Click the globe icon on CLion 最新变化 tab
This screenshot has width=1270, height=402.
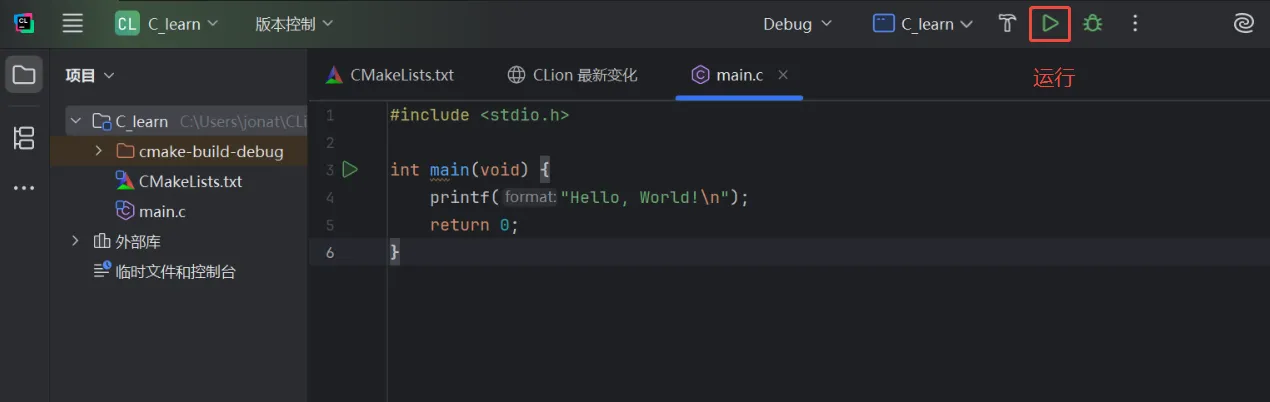(x=516, y=75)
